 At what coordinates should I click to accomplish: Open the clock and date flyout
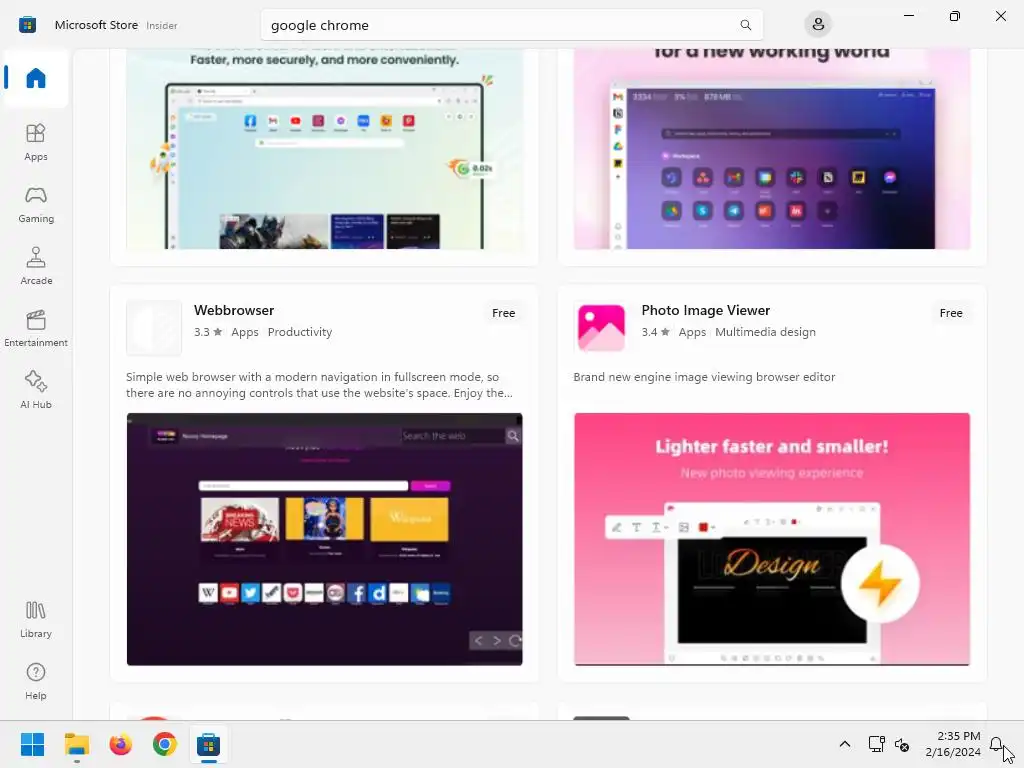[x=953, y=744]
